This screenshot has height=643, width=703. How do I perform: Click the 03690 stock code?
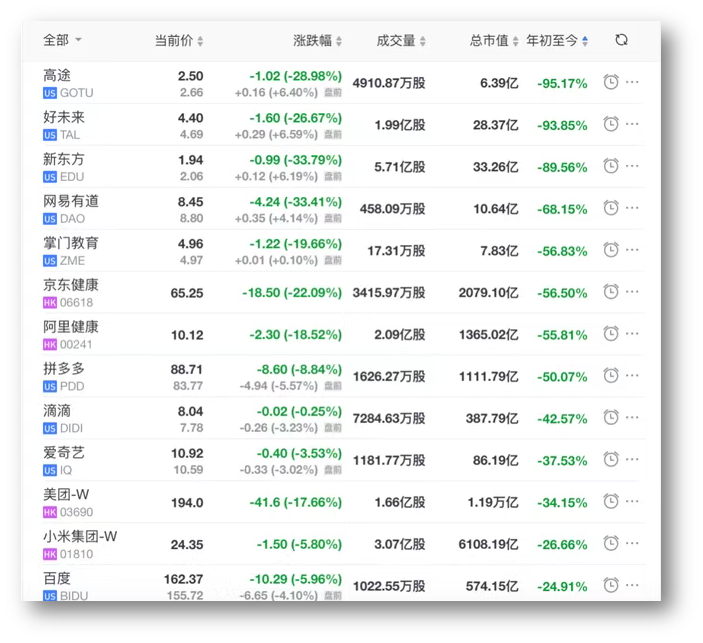click(76, 512)
